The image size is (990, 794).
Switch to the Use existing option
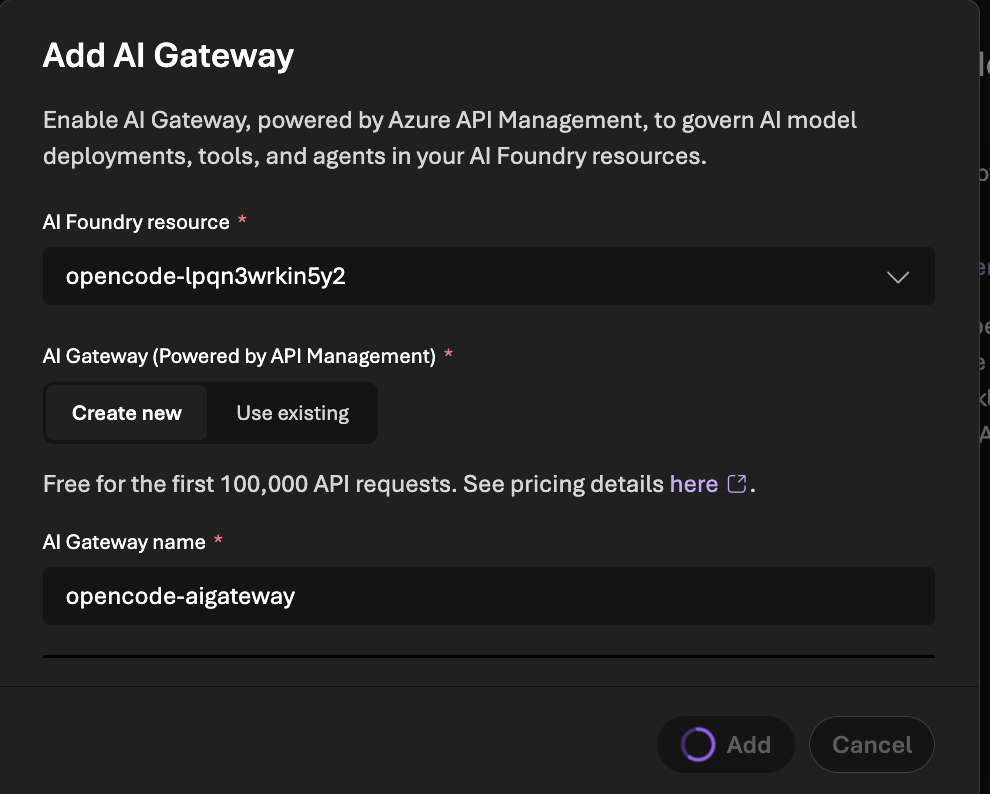[x=292, y=413]
